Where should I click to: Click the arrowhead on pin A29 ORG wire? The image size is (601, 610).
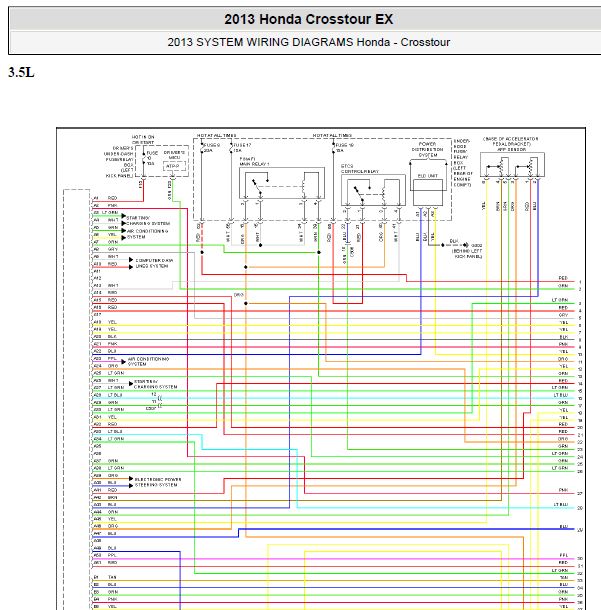pyautogui.click(x=131, y=479)
